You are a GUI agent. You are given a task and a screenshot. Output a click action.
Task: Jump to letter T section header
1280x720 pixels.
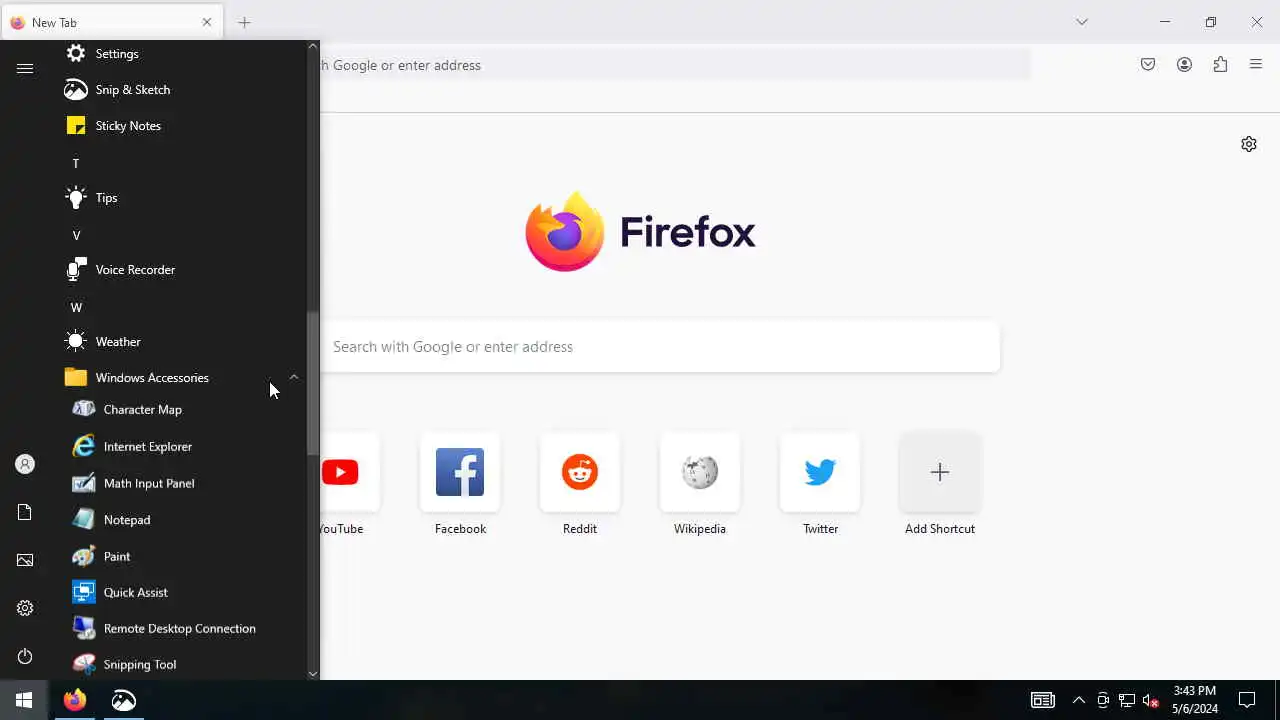75,163
